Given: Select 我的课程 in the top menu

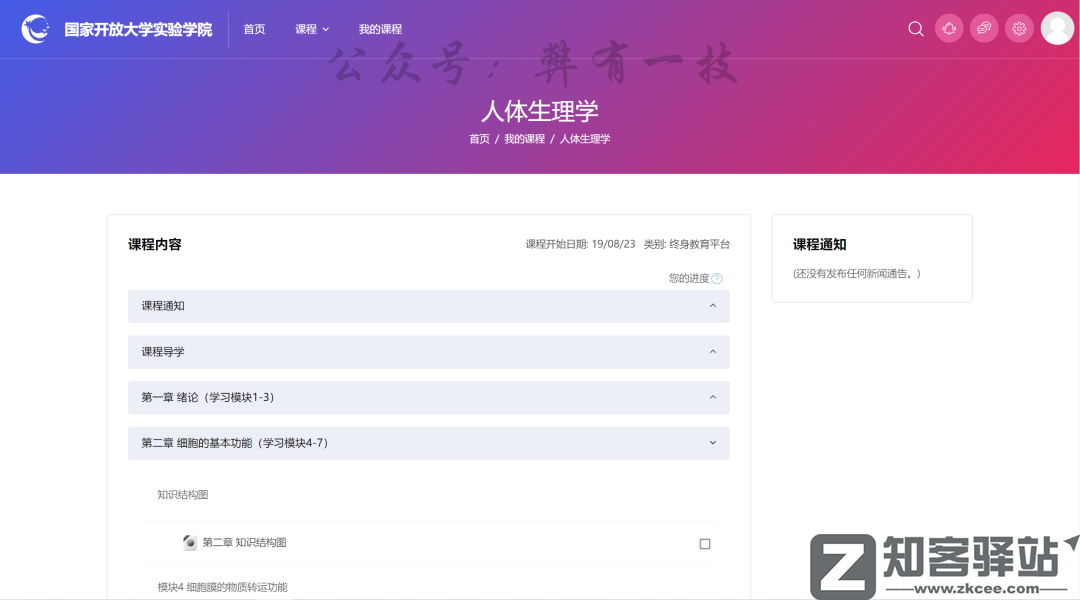Looking at the screenshot, I should tap(379, 29).
